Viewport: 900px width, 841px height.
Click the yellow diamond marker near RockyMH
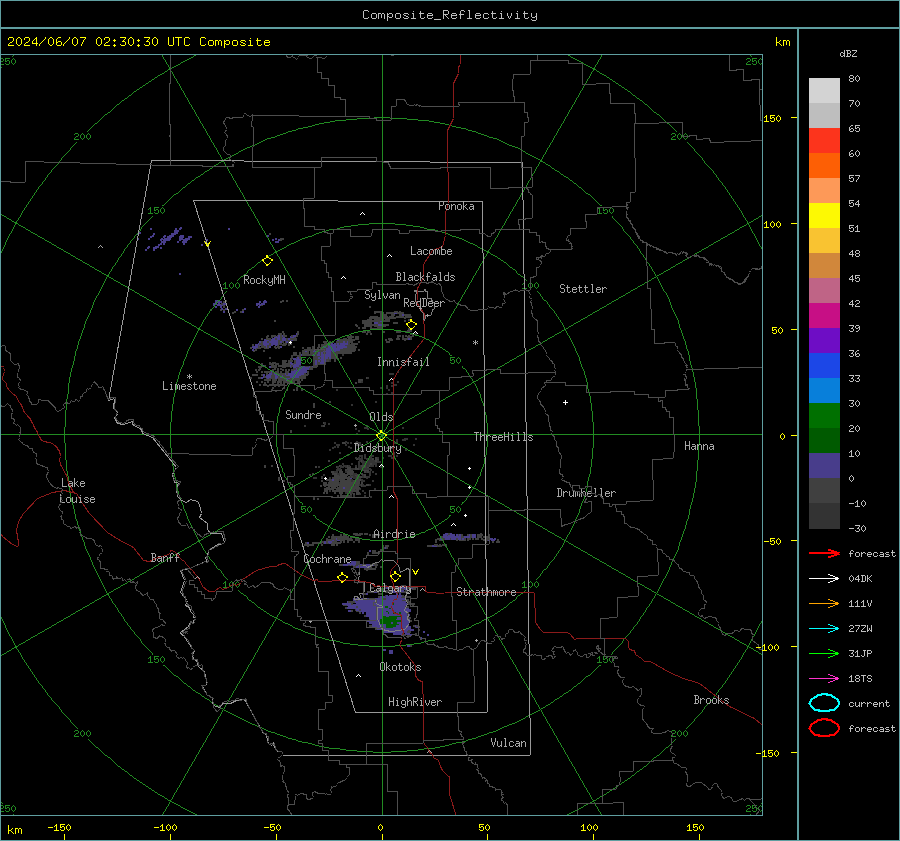(x=267, y=261)
